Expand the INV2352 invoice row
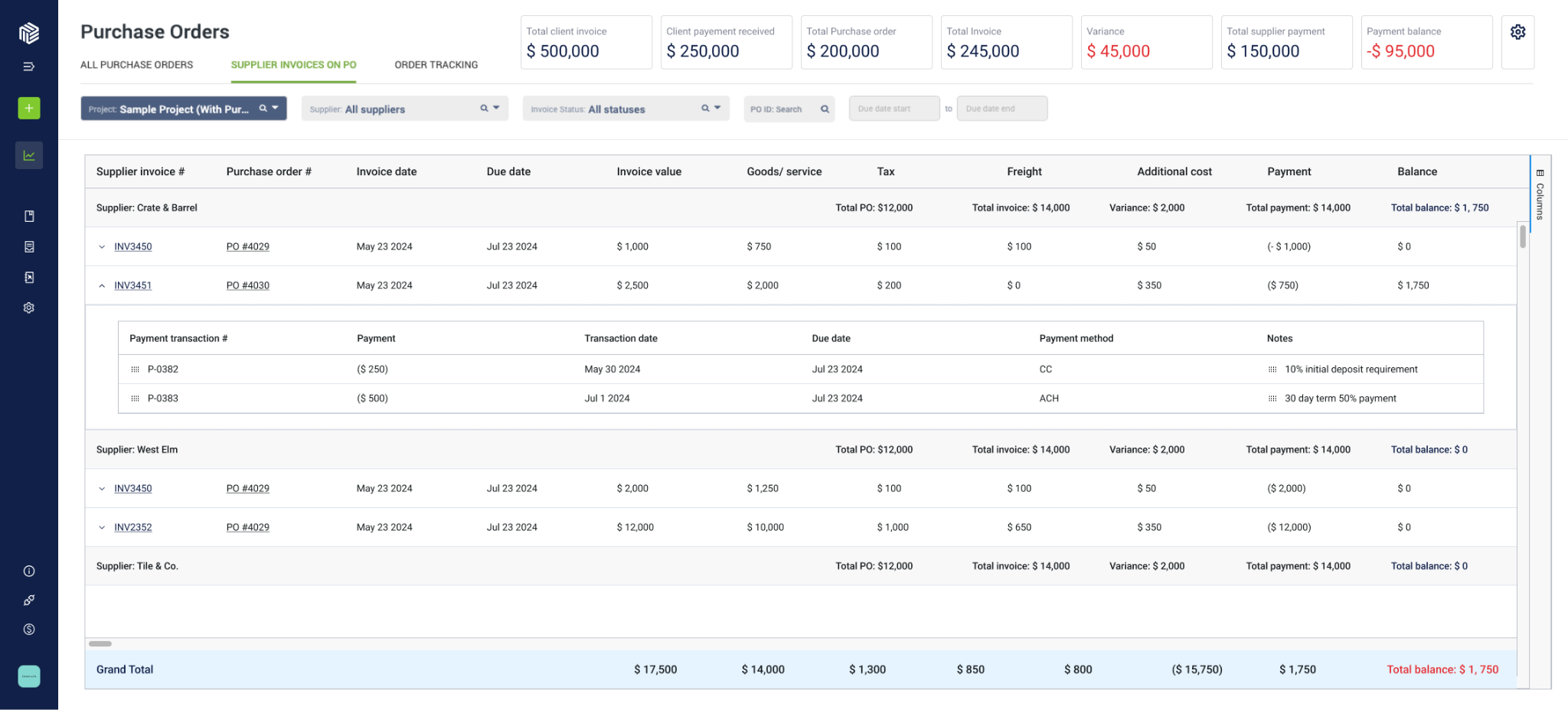Screen dimensions: 1568x710 (103, 527)
